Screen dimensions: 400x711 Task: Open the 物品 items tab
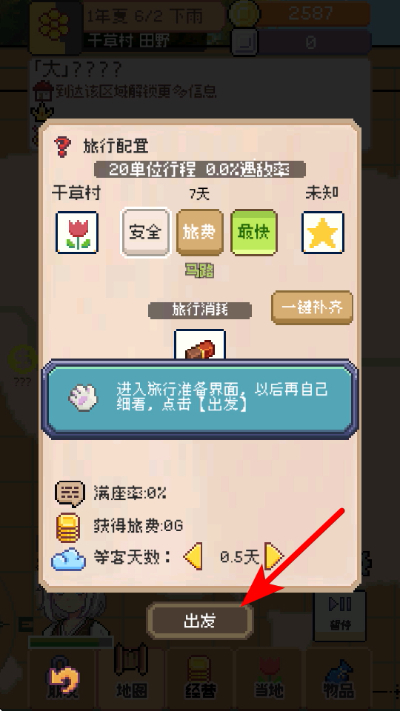coord(338,678)
